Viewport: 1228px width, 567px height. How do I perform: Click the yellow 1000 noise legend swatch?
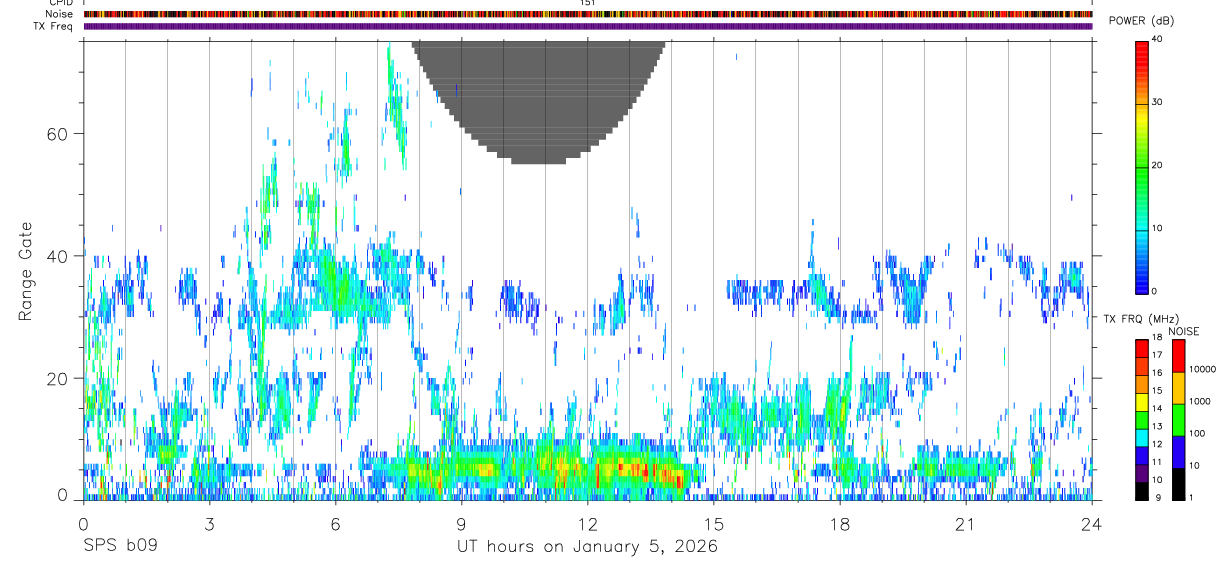click(x=1178, y=387)
